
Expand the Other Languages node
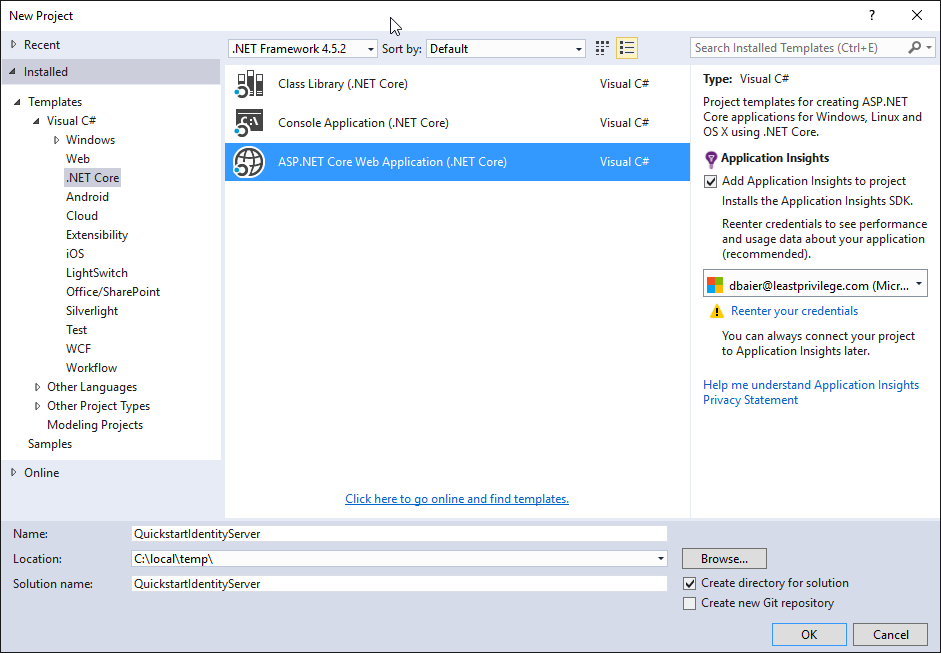37,387
